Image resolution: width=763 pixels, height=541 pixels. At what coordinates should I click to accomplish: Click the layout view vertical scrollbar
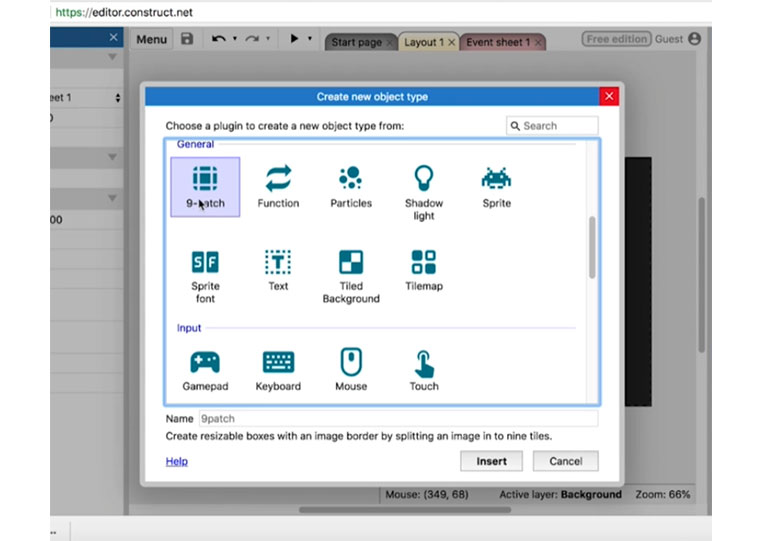click(x=701, y=275)
